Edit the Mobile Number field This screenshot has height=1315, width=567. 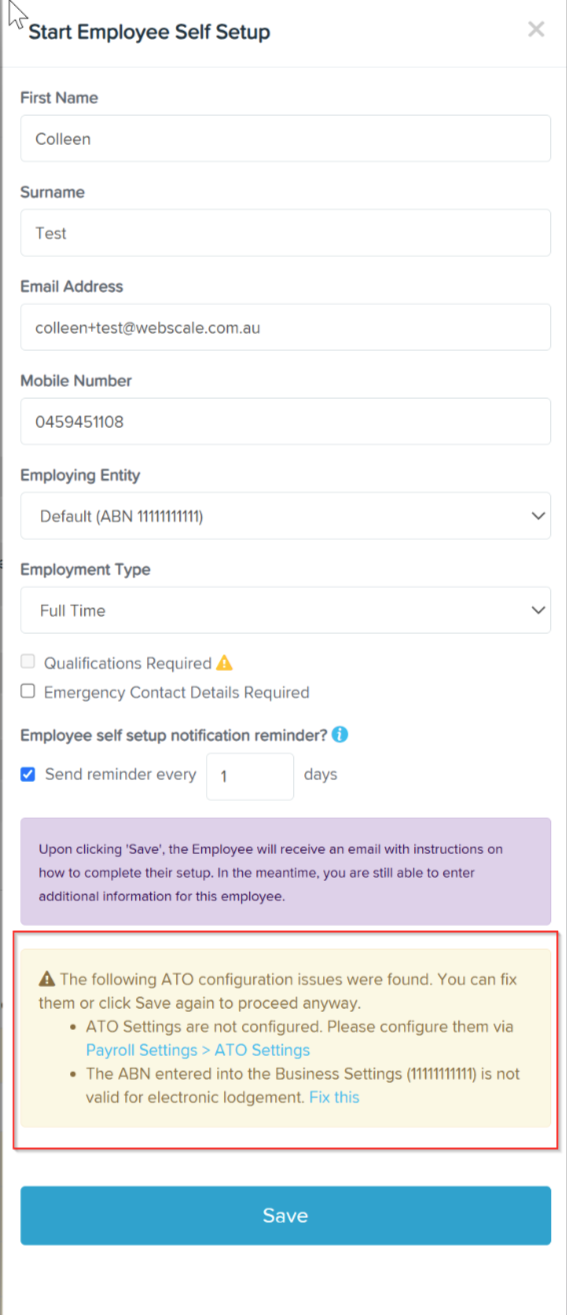286,421
